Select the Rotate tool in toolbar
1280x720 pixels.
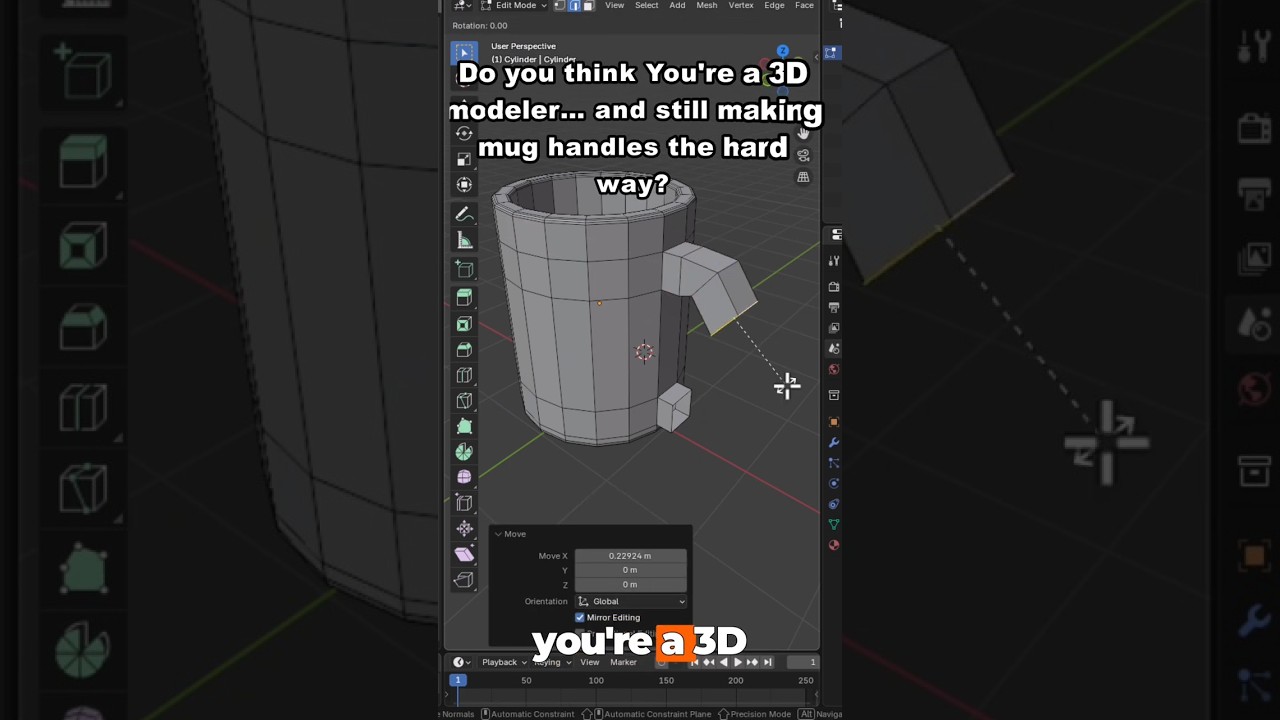463,133
